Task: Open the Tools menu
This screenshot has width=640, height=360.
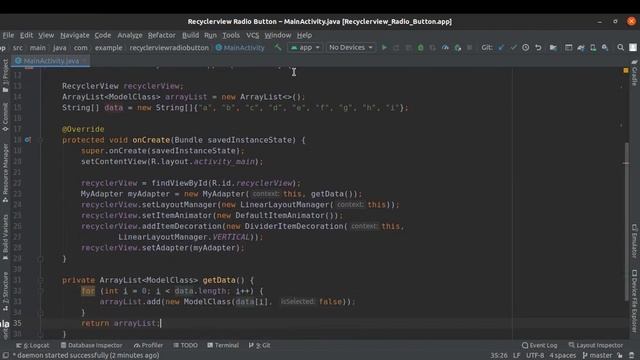Action: point(231,35)
